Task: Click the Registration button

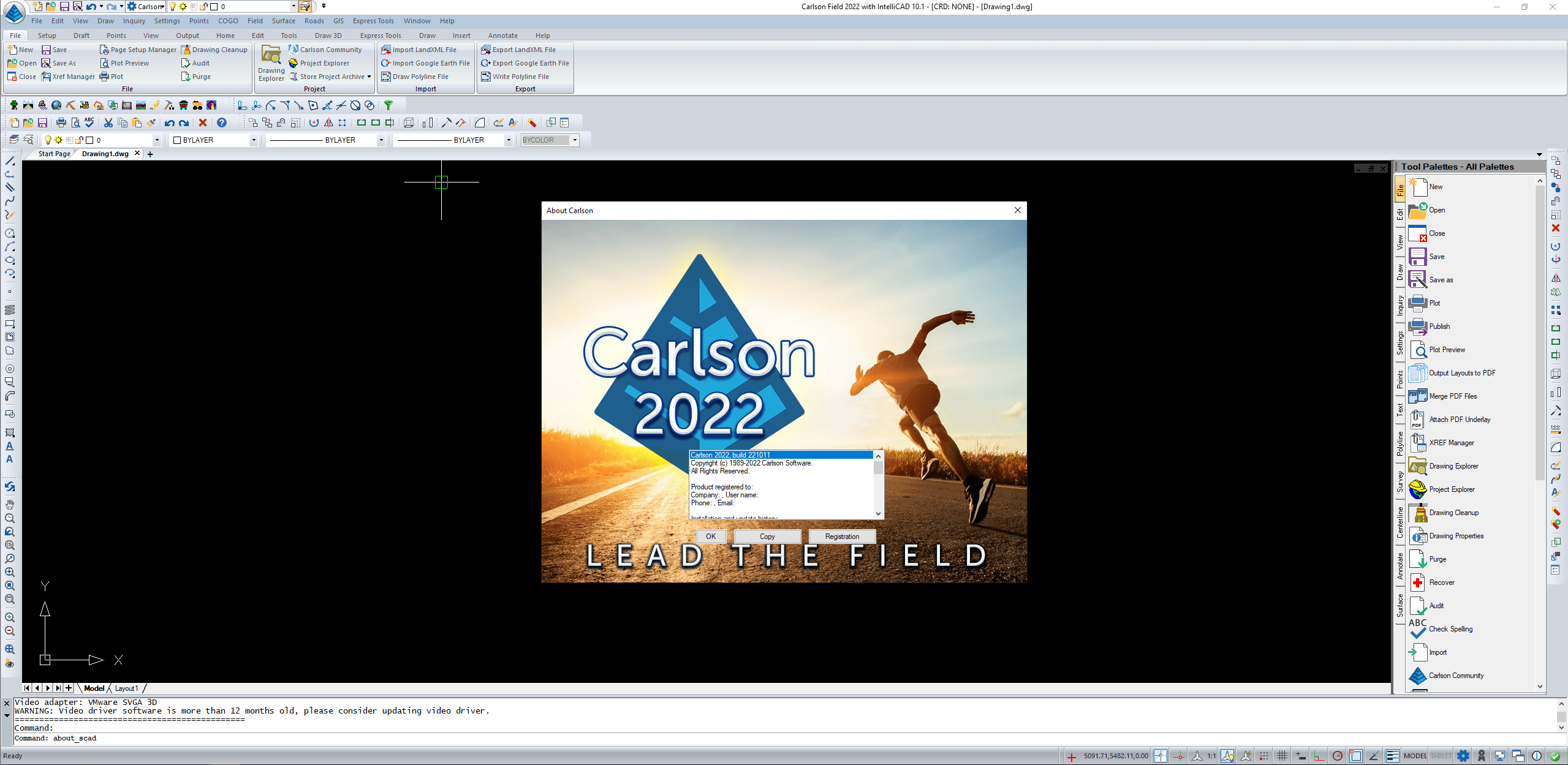Action: (x=841, y=537)
